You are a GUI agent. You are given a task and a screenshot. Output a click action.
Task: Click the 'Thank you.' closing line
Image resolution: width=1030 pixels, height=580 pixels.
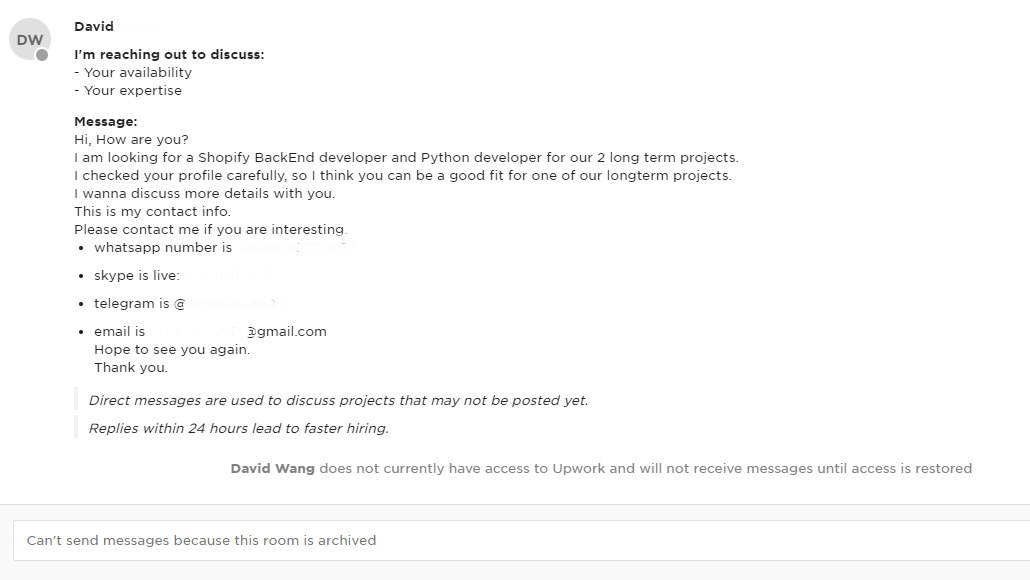[x=131, y=368]
